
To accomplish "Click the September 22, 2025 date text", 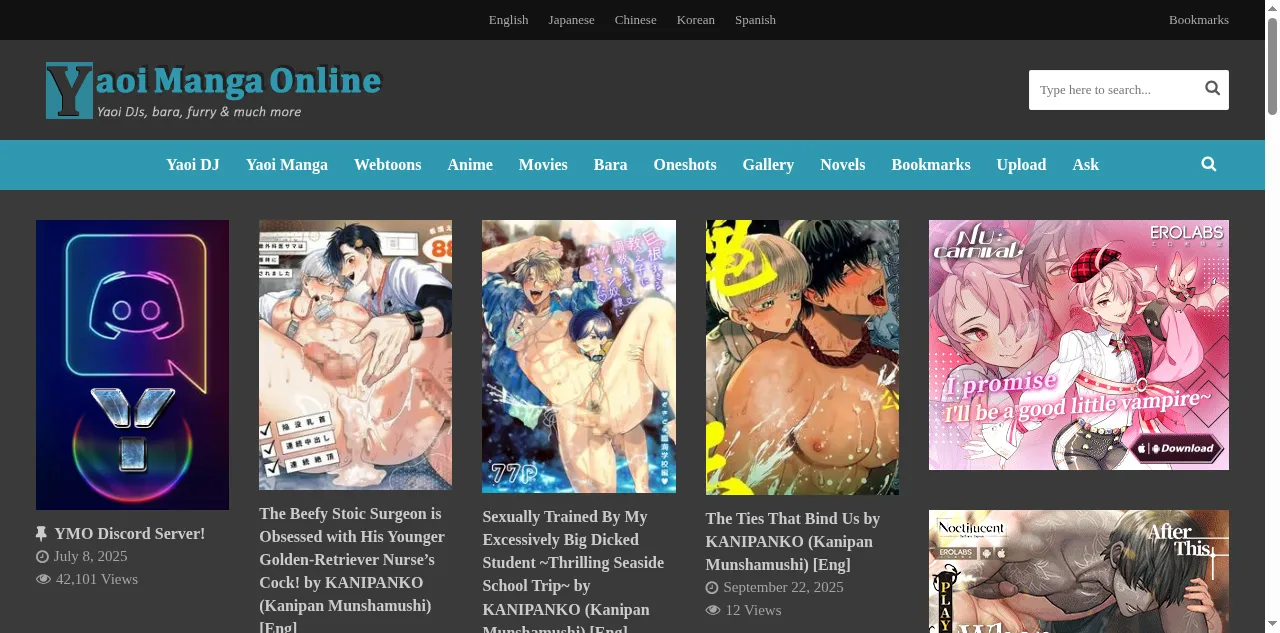I will [784, 588].
